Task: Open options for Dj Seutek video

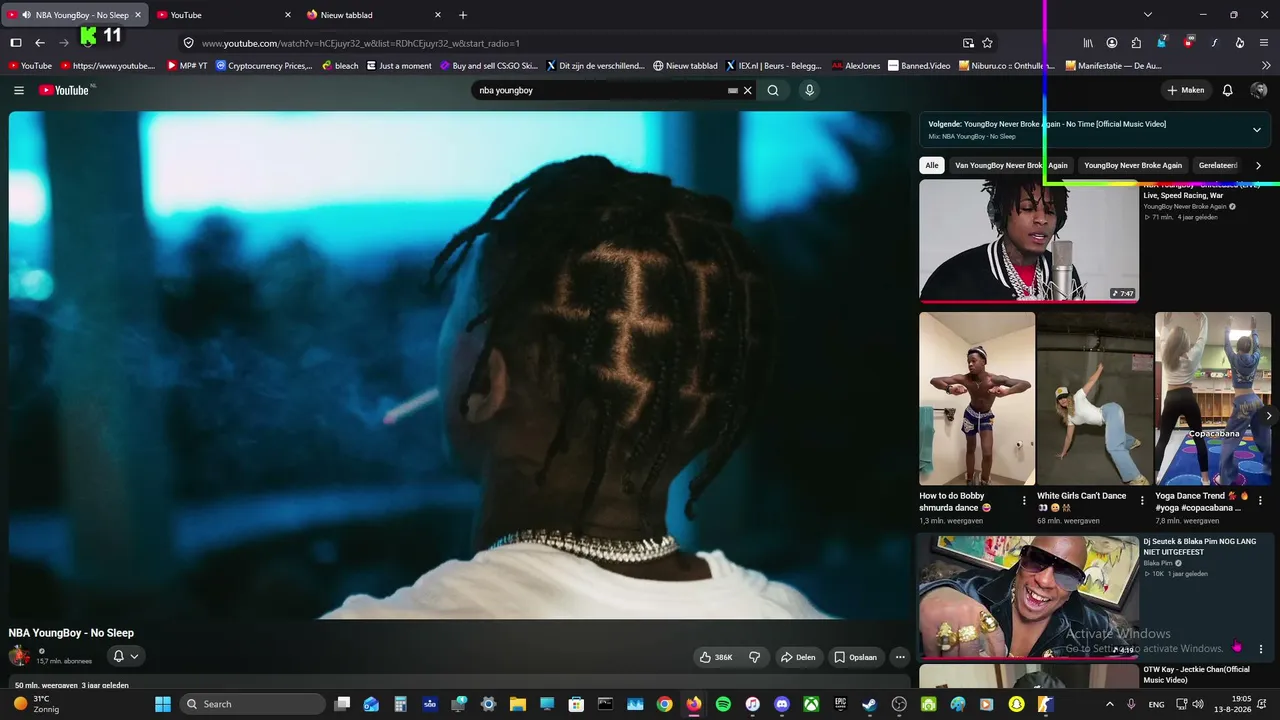Action: pos(1260,649)
